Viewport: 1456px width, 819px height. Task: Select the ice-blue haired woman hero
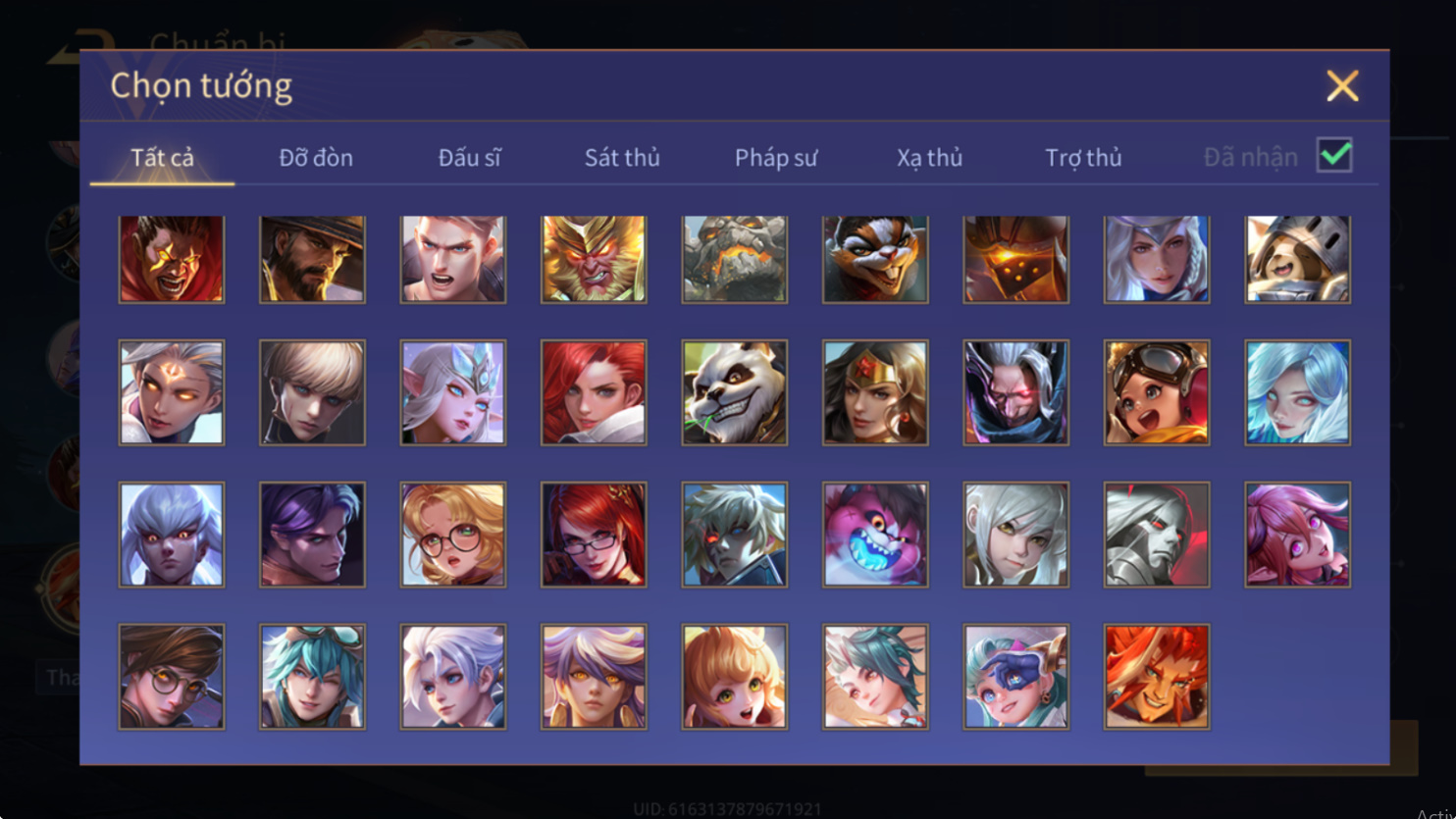(1298, 392)
